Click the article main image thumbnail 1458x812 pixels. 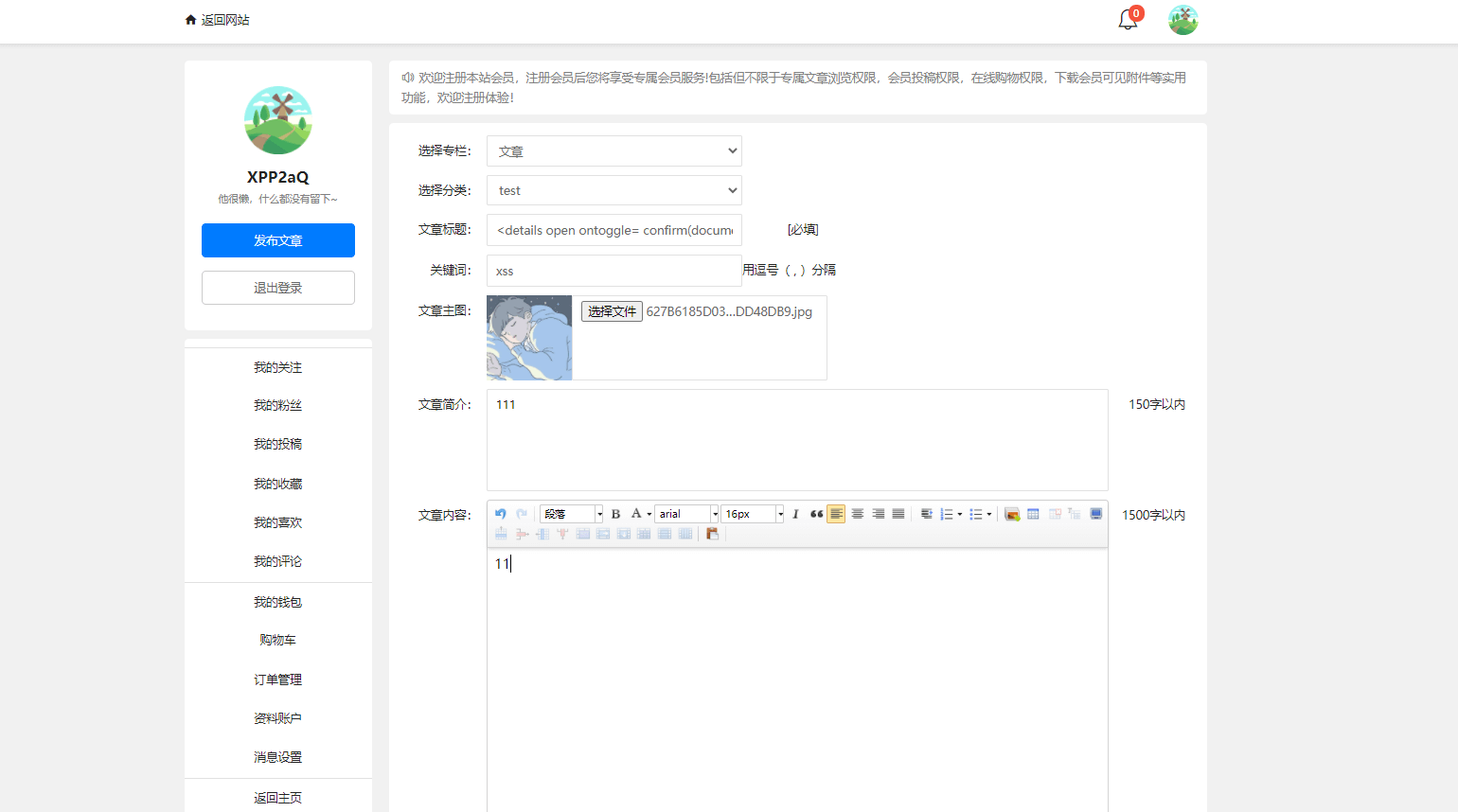pos(529,338)
